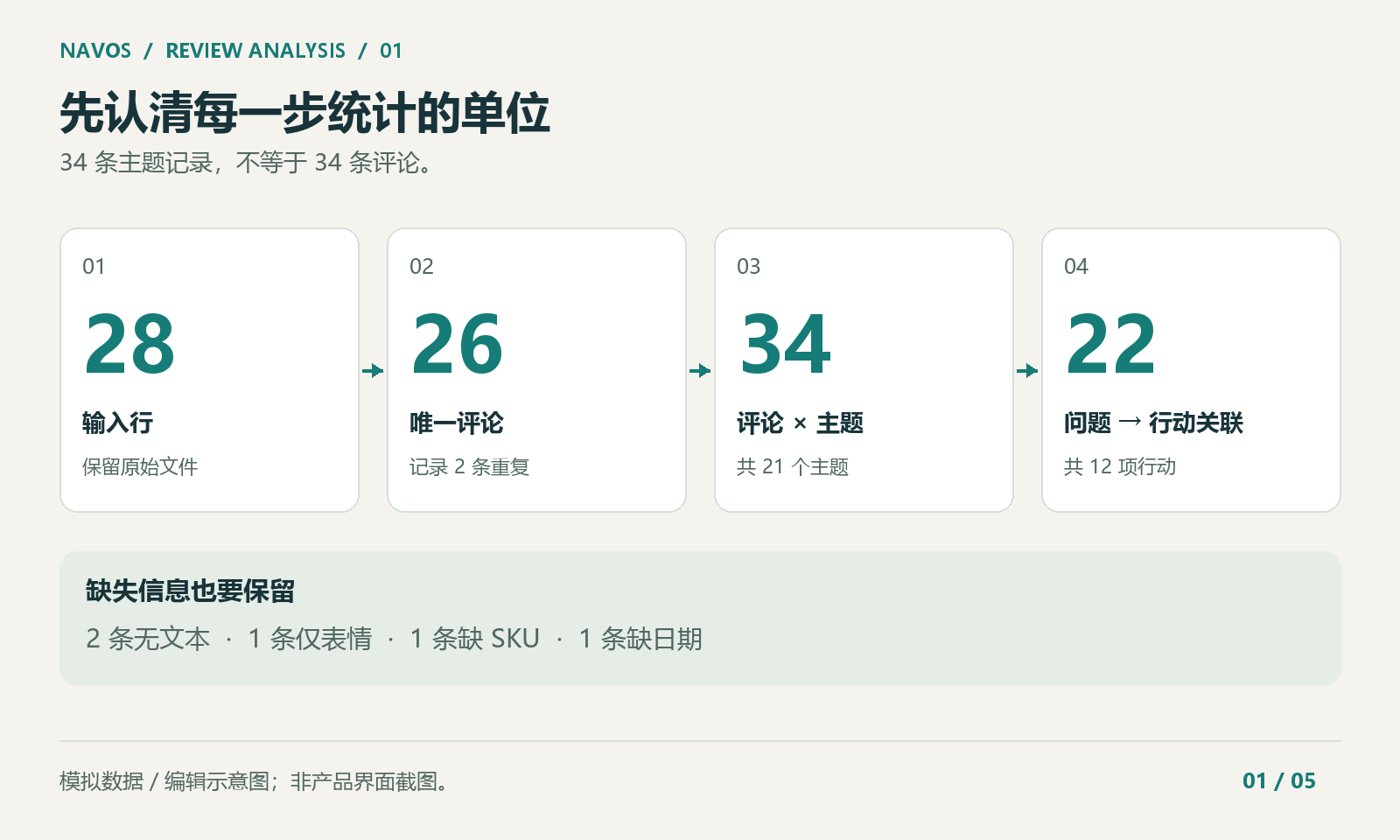Click the 共 12 项行动 caption
This screenshot has height=840, width=1400.
click(x=1120, y=467)
